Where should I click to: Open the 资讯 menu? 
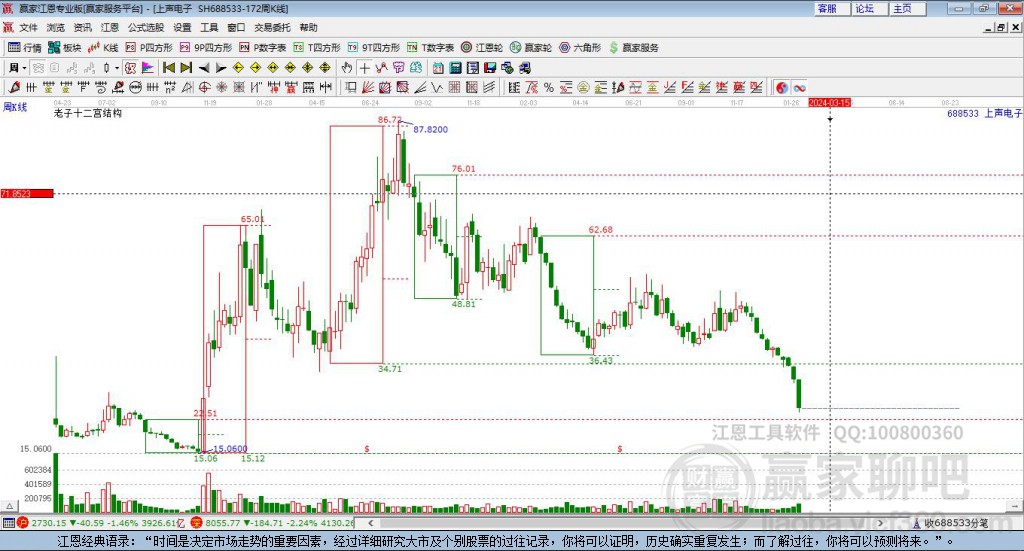click(x=82, y=27)
